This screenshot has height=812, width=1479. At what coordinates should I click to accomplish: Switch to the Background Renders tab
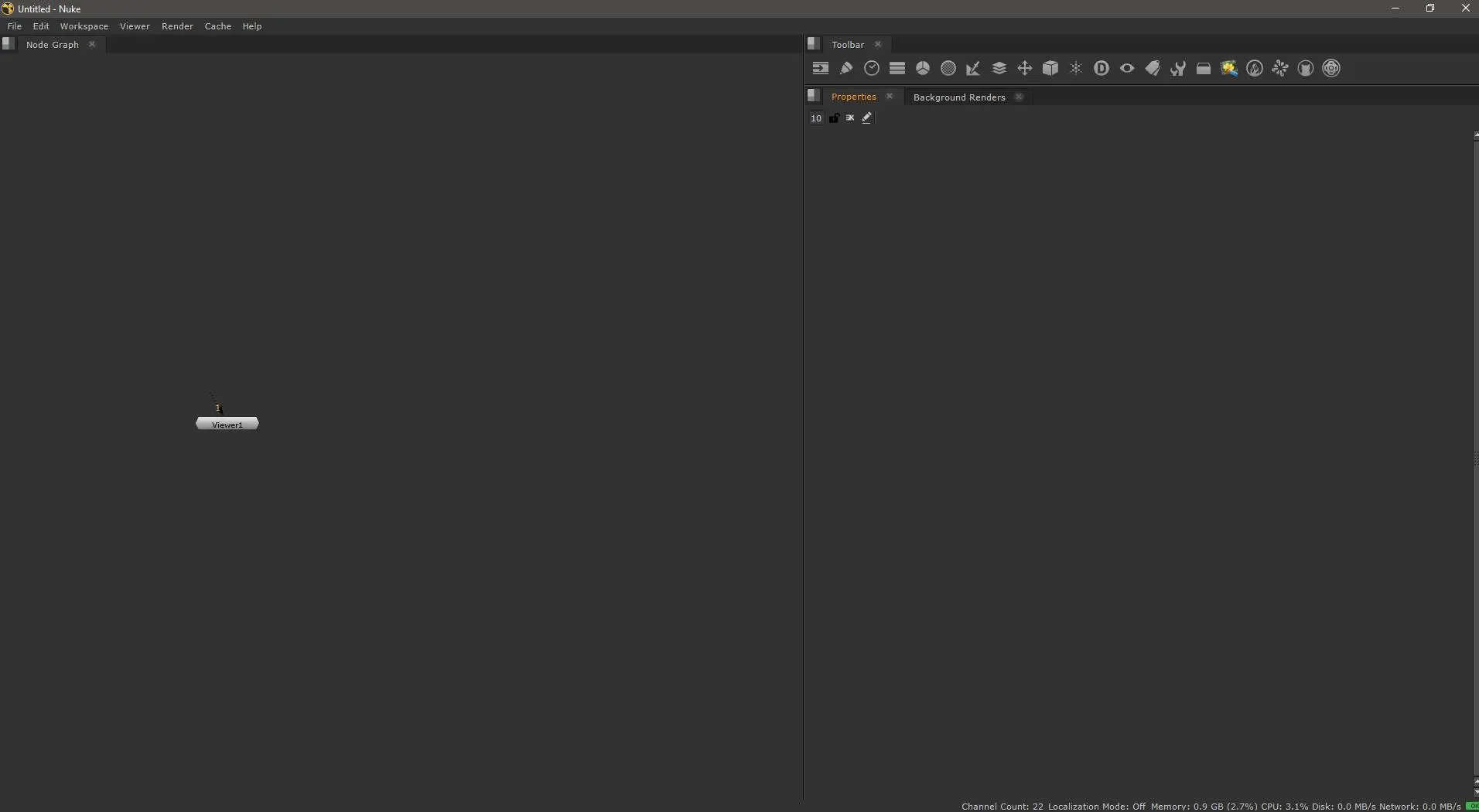click(x=959, y=97)
